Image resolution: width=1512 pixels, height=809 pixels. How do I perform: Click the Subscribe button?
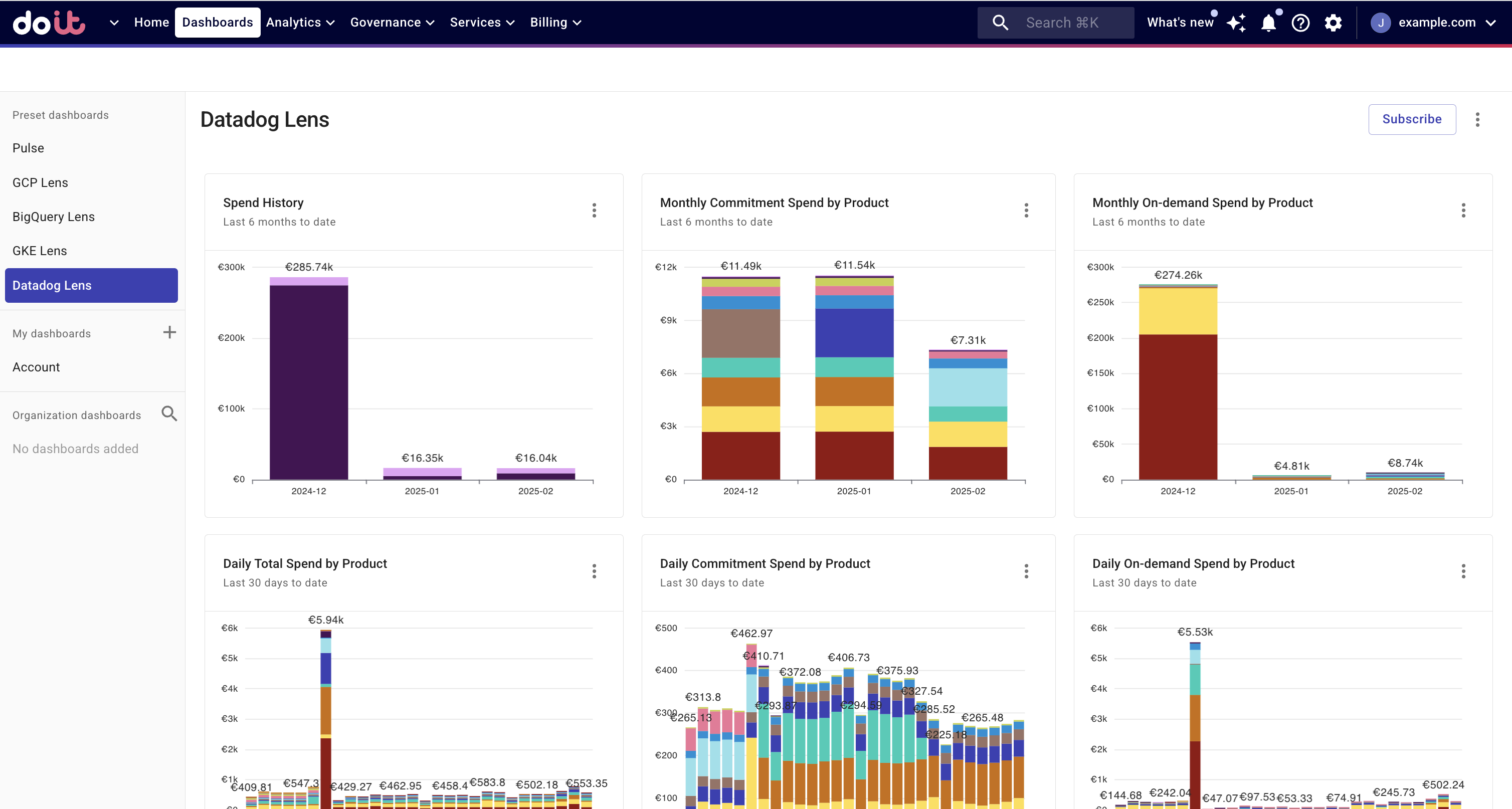pyautogui.click(x=1412, y=119)
